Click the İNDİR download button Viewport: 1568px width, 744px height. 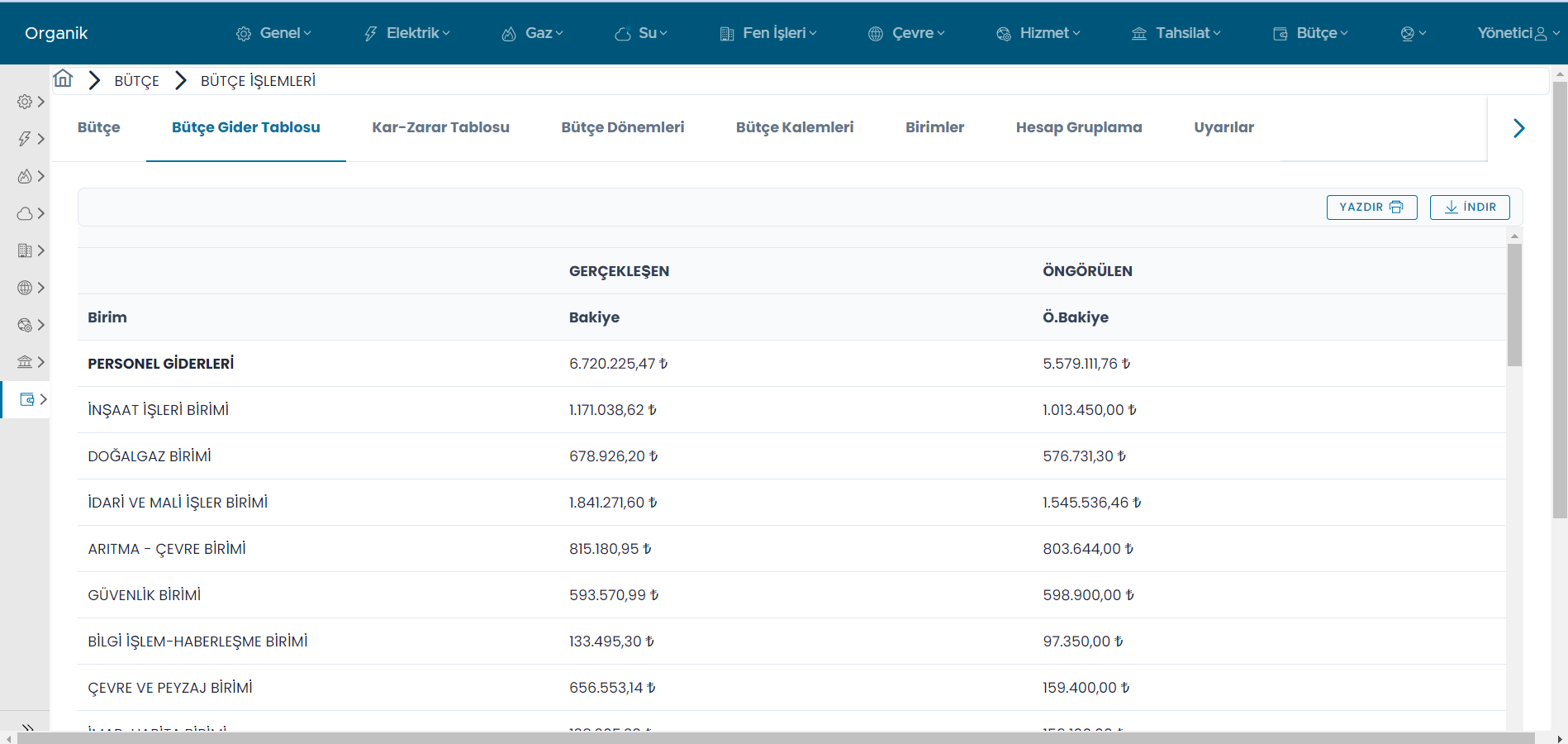(x=1469, y=207)
